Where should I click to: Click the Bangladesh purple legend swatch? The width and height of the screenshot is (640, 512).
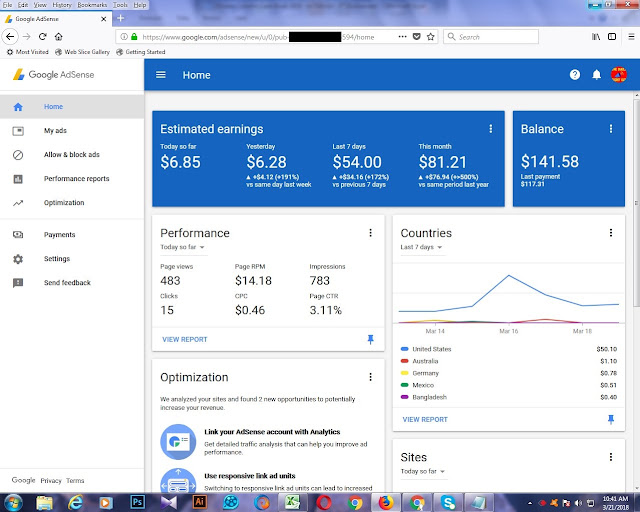[x=404, y=397]
